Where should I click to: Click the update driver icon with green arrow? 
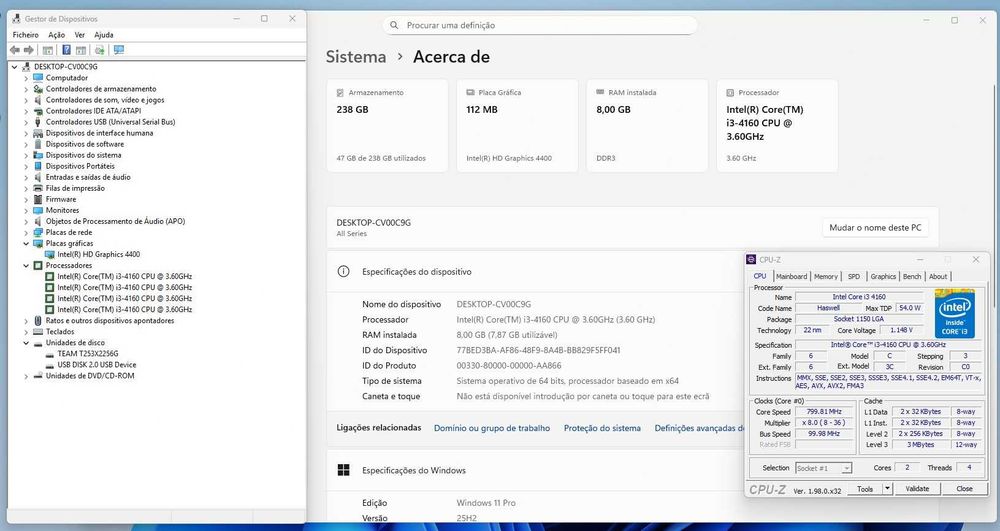pyautogui.click(x=99, y=50)
